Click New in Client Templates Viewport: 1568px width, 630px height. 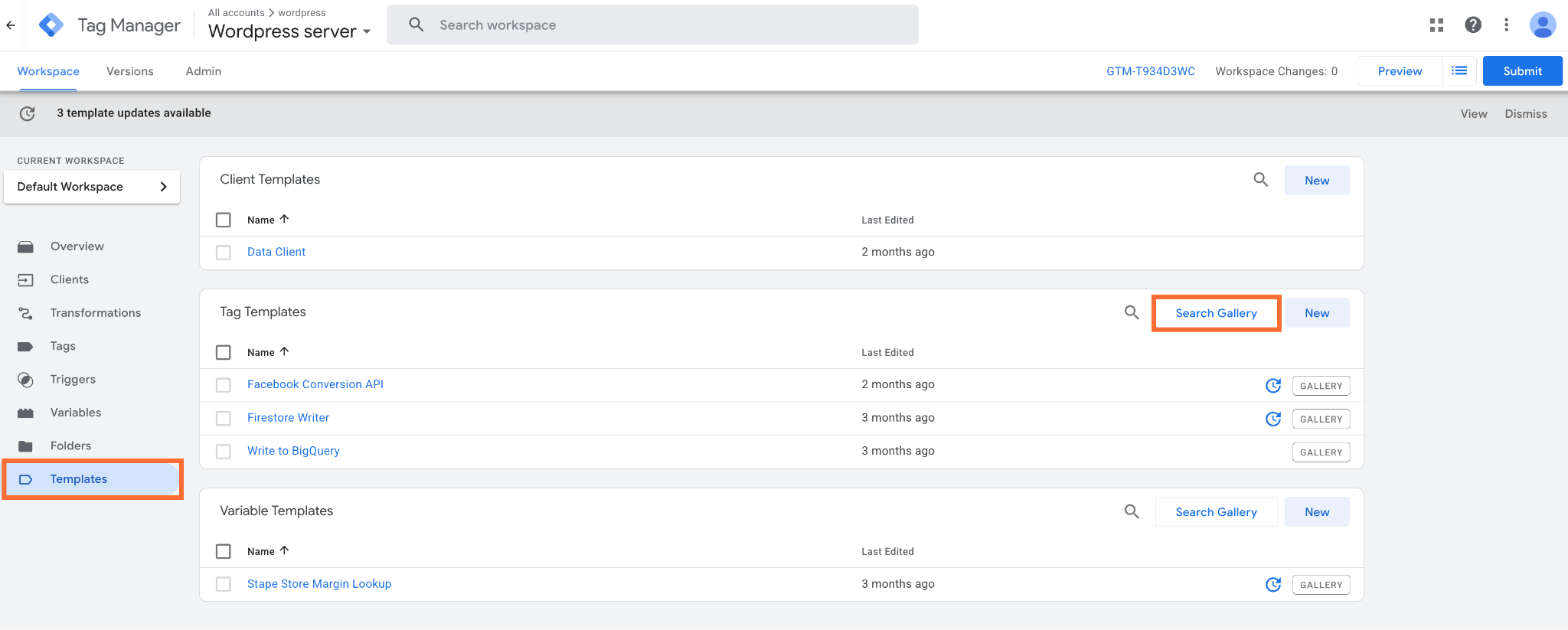(1317, 181)
